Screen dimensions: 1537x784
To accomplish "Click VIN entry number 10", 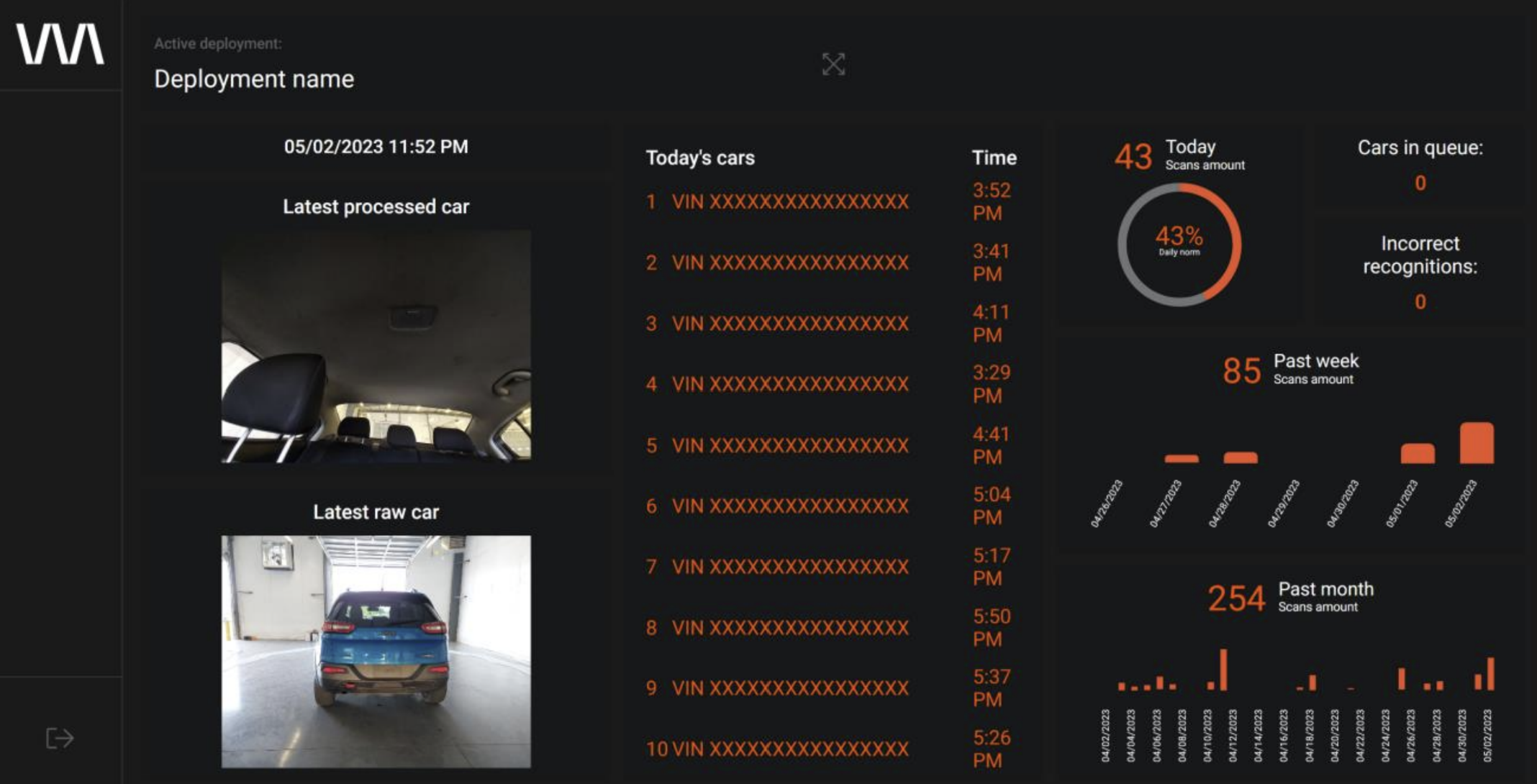I will (x=789, y=749).
